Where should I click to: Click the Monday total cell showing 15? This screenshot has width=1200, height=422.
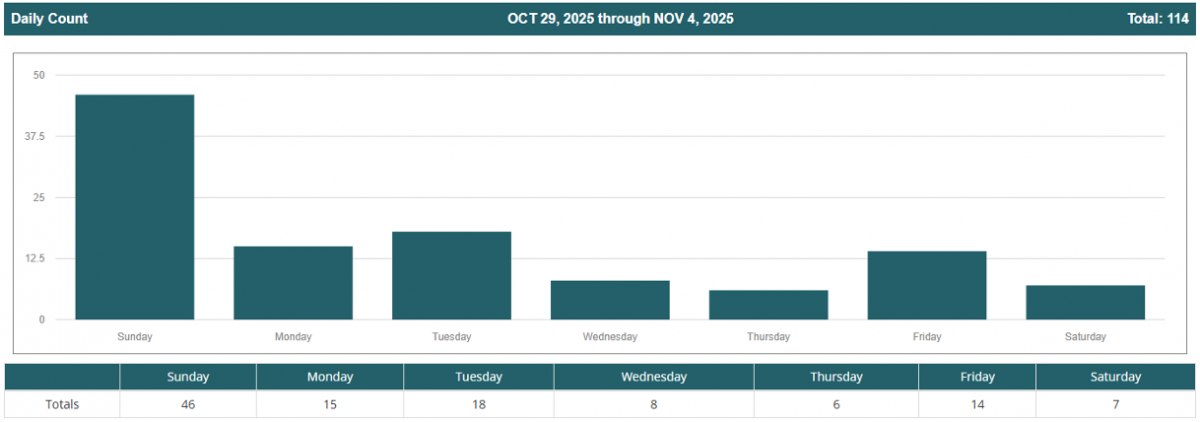click(x=330, y=404)
